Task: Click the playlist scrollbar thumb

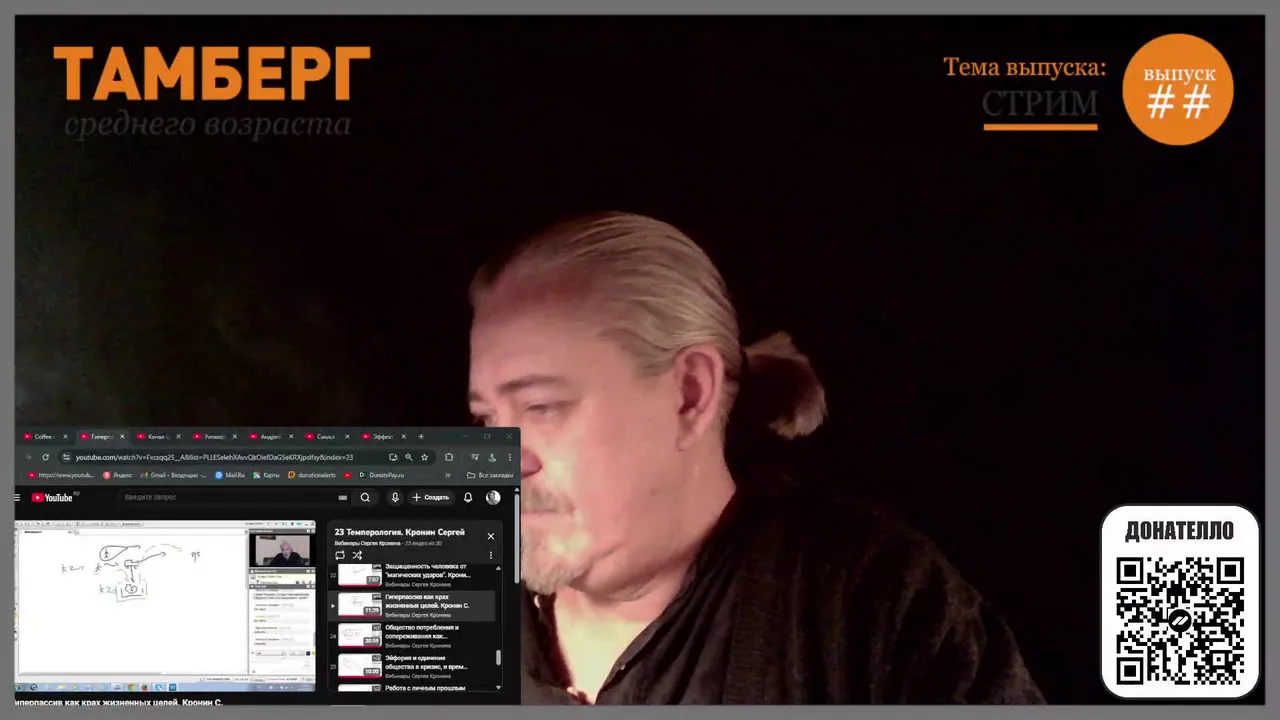Action: point(499,658)
